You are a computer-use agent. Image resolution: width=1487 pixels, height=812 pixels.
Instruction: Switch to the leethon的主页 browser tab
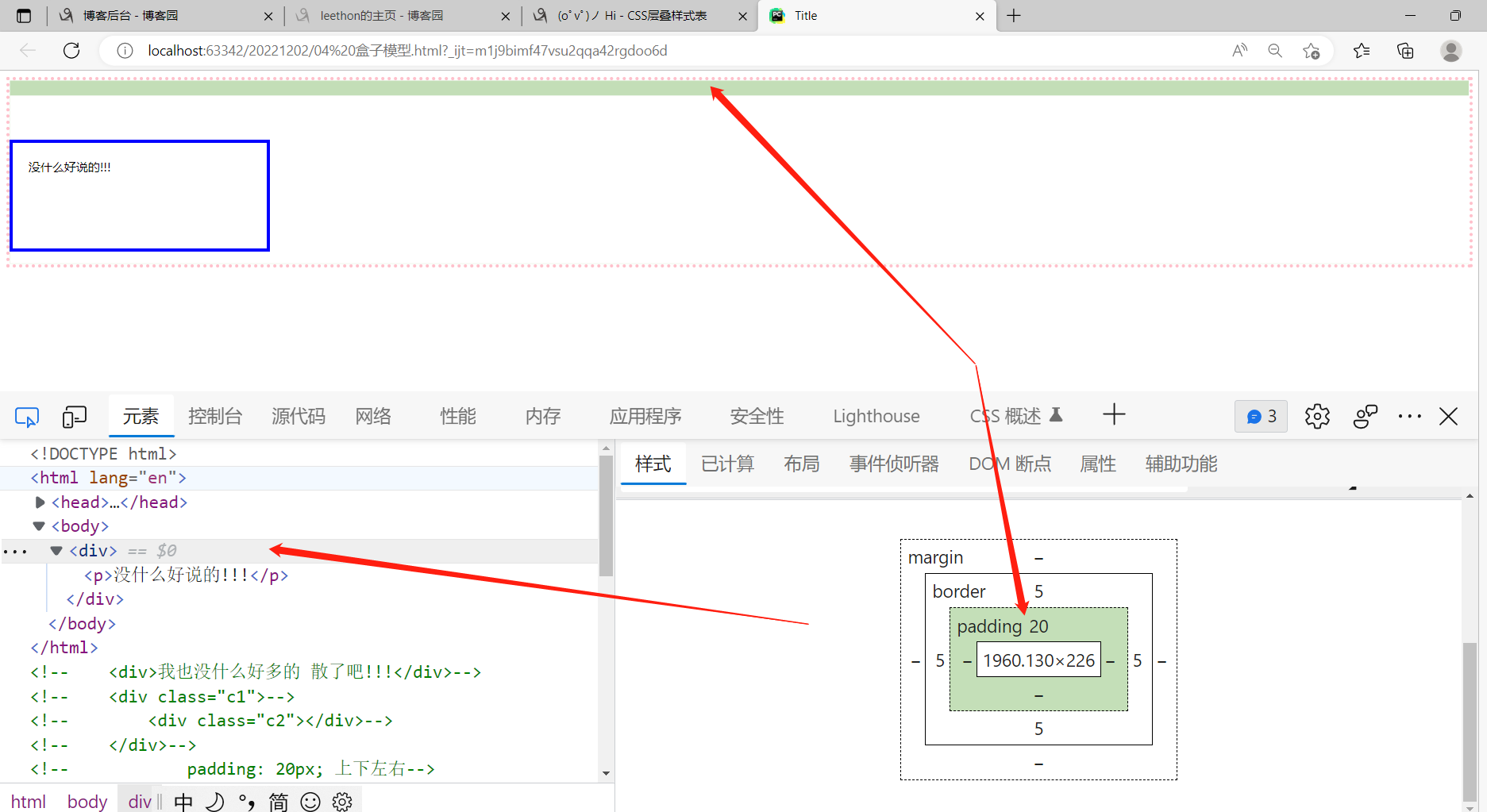[x=402, y=16]
